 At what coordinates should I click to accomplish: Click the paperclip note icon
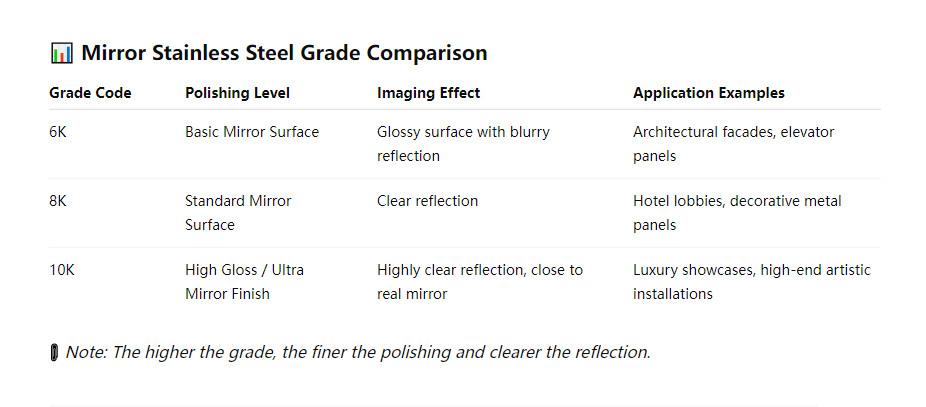point(54,353)
